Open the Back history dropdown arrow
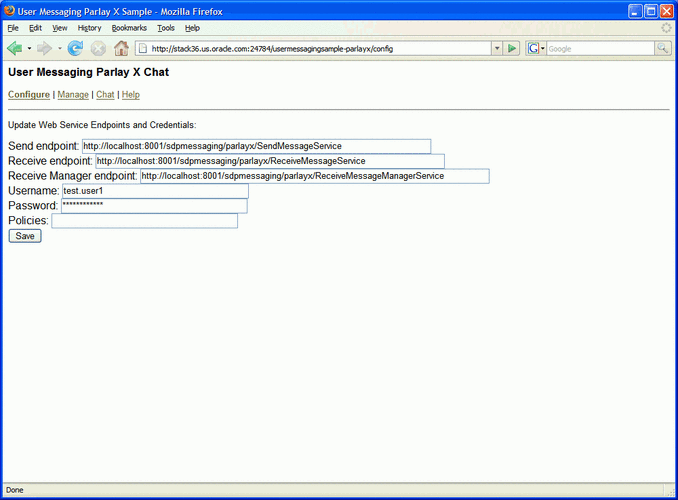This screenshot has height=500, width=678. 29,48
